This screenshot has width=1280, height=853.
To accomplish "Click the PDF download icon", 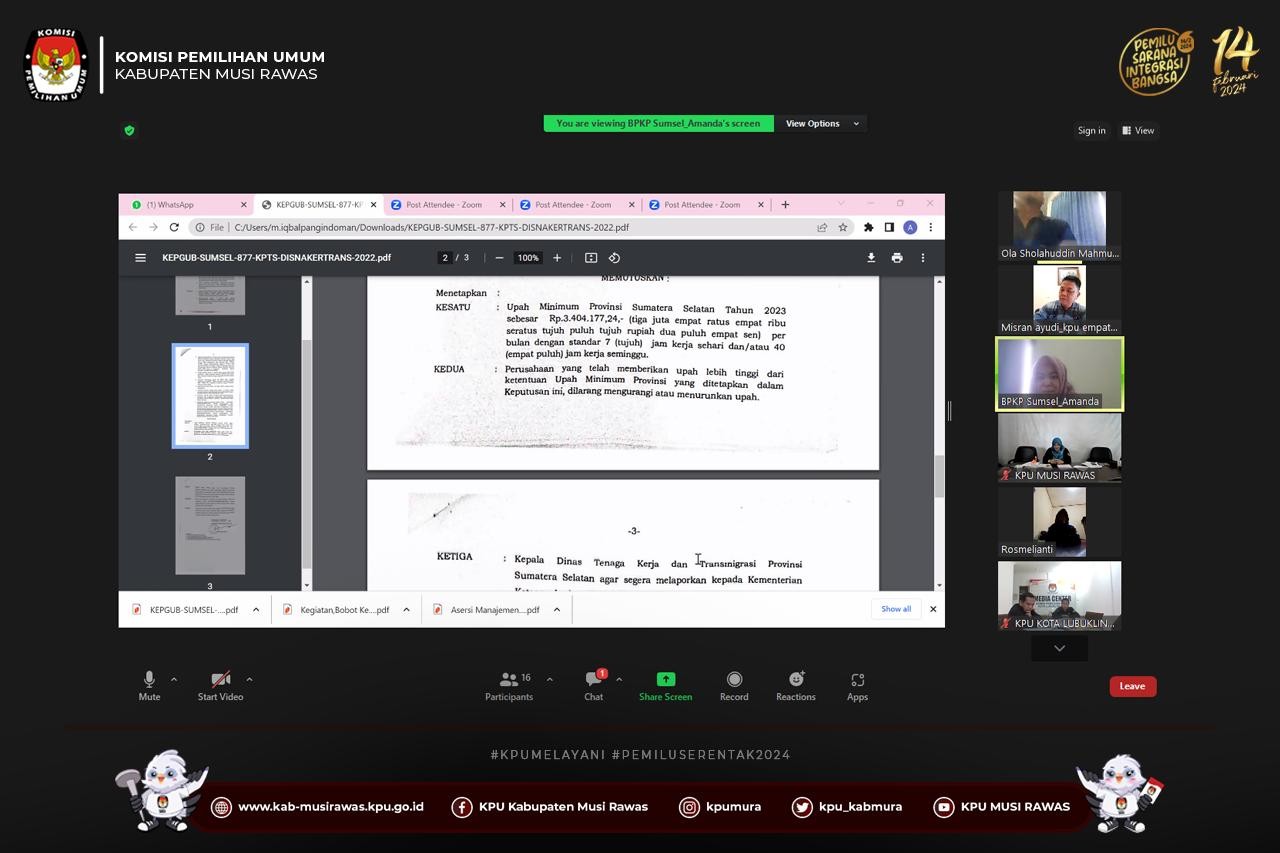I will coord(871,258).
